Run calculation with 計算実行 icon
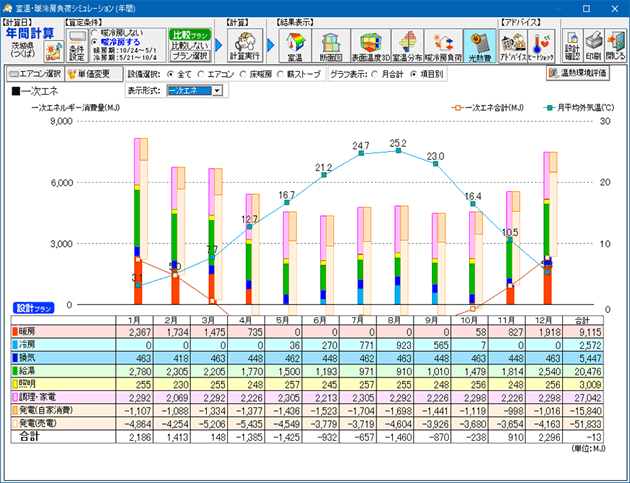The image size is (630, 483). point(245,45)
